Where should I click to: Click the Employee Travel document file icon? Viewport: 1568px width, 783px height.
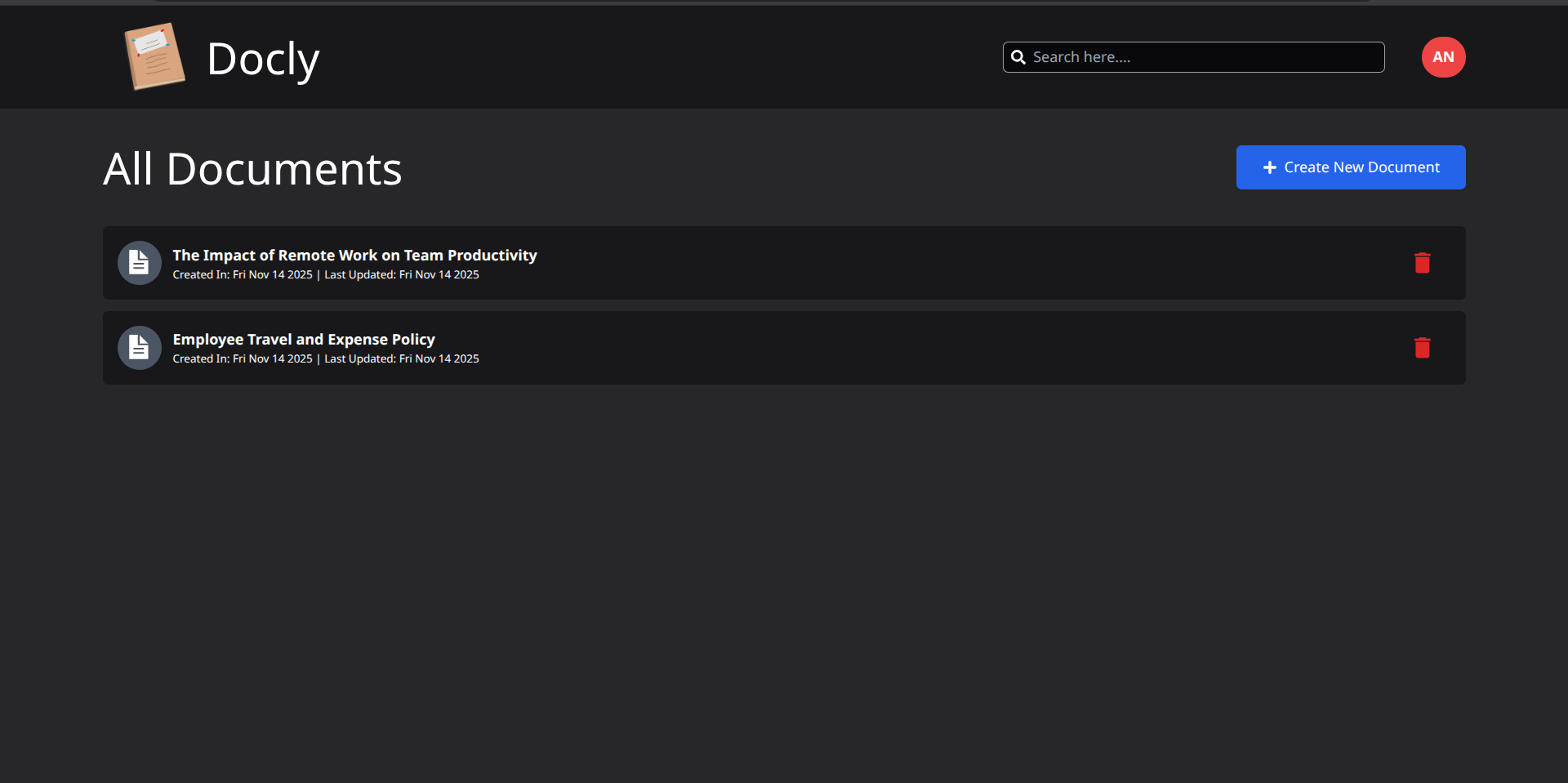point(140,348)
